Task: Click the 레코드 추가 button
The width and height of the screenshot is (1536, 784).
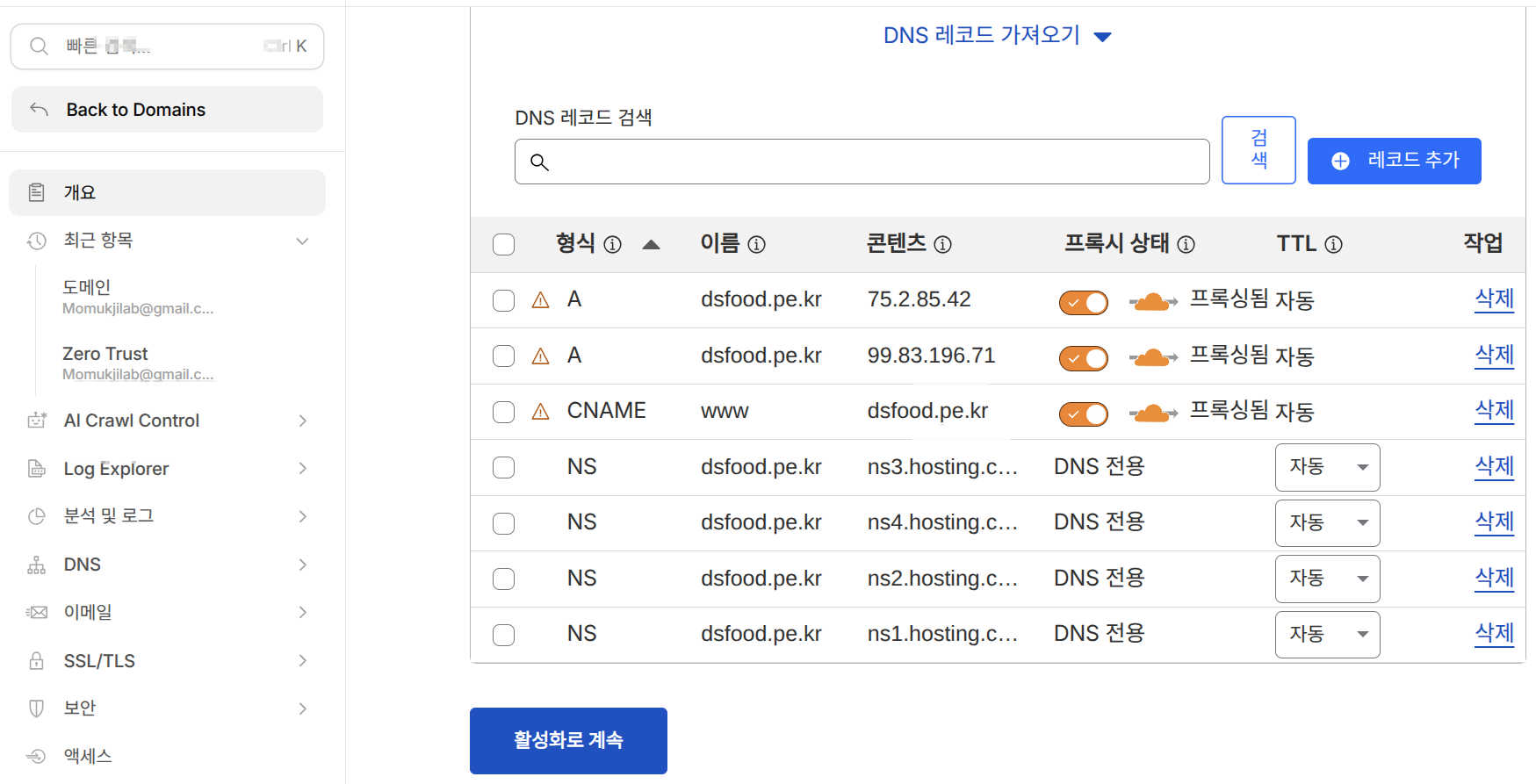Action: tap(1394, 161)
